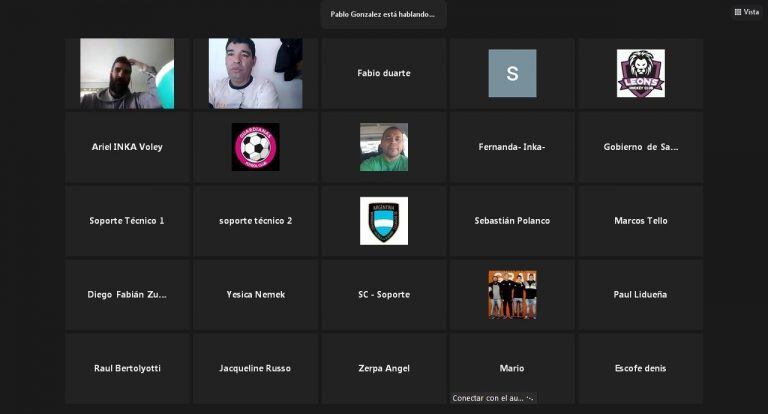Click Conectar con el audio option
Screen dimensions: 768x414
(x=492, y=398)
